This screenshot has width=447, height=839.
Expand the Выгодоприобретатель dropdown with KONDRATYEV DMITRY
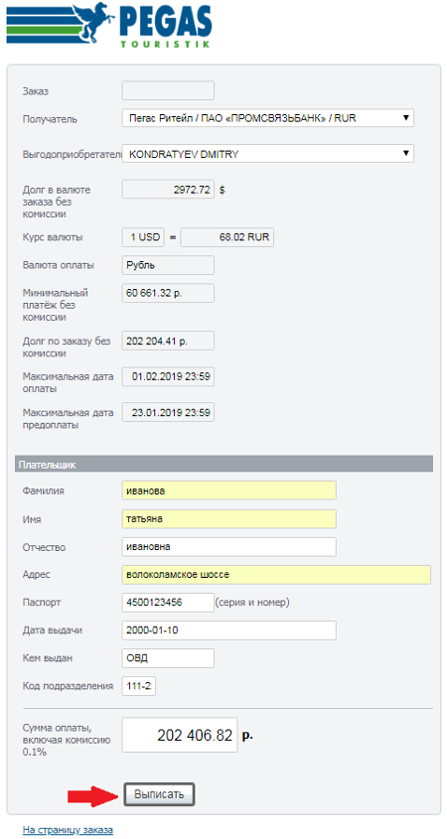(x=268, y=154)
